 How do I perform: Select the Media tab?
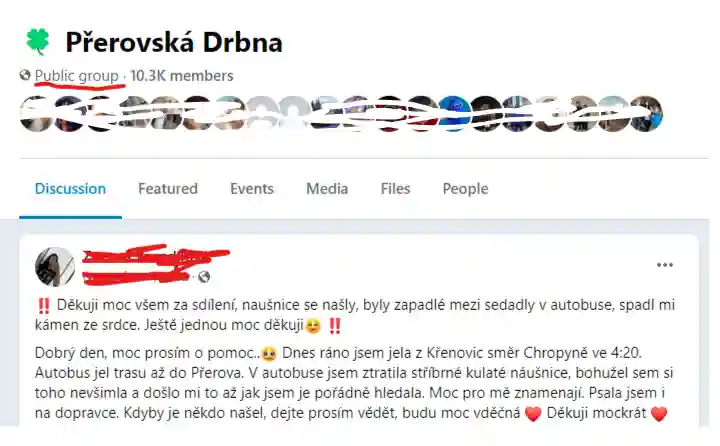coord(327,189)
